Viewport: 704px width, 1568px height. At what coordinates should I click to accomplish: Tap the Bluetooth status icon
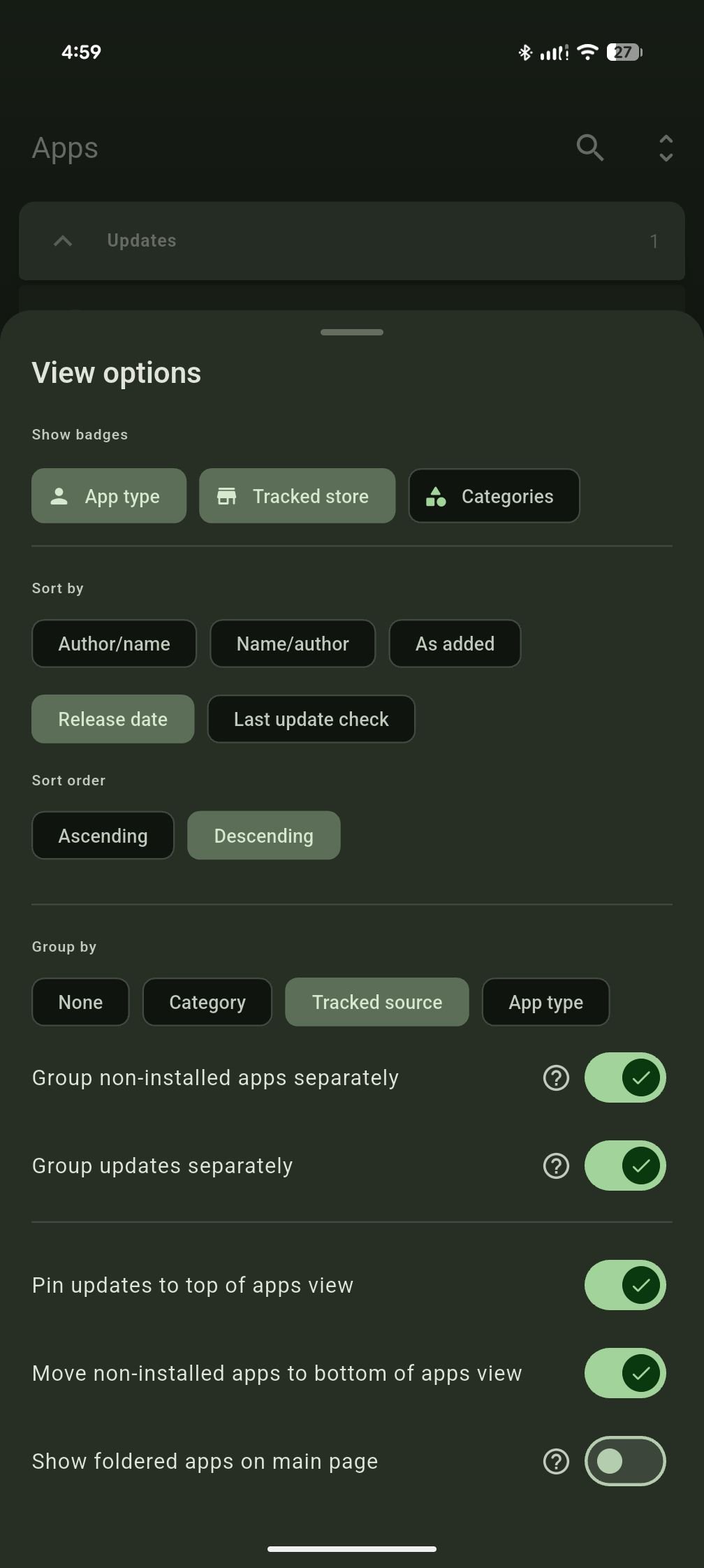click(525, 52)
